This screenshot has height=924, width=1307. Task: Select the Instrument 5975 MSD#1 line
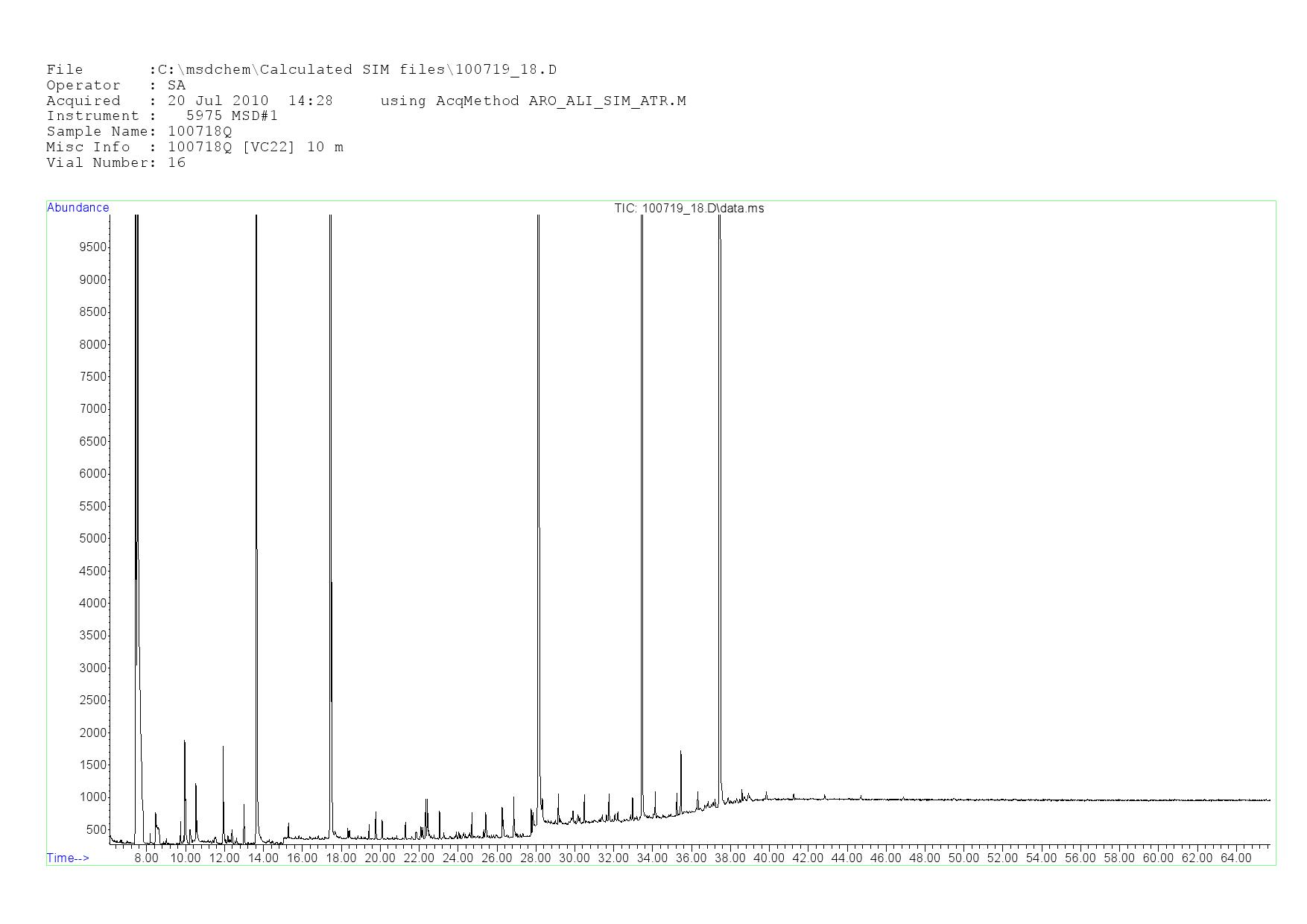click(162, 116)
